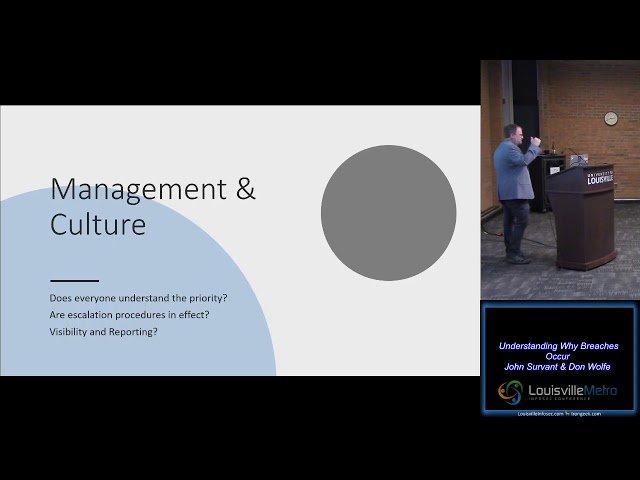Click the wall clock in the video

point(610,118)
